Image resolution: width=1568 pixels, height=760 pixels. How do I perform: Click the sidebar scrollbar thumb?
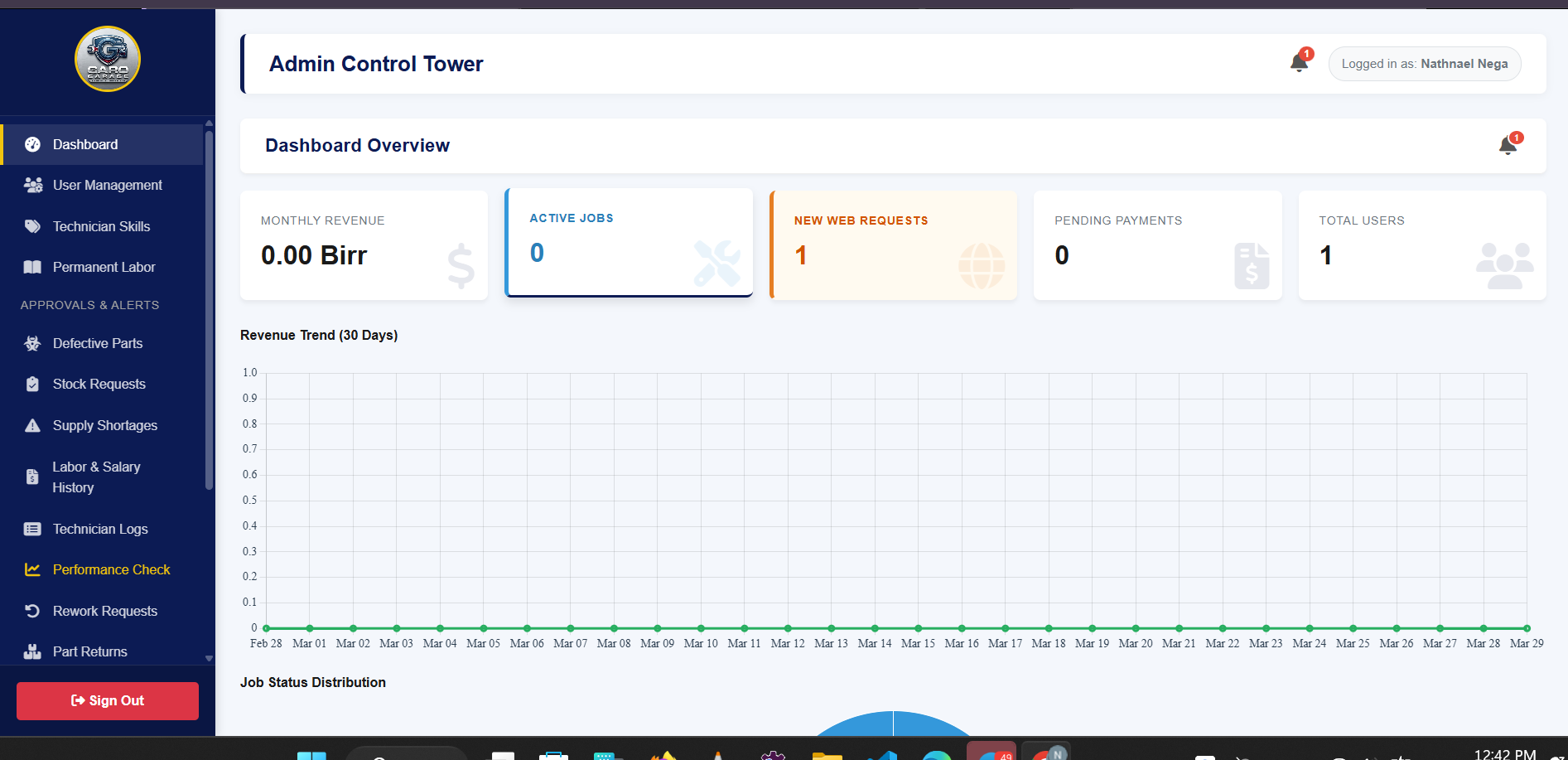(209, 309)
